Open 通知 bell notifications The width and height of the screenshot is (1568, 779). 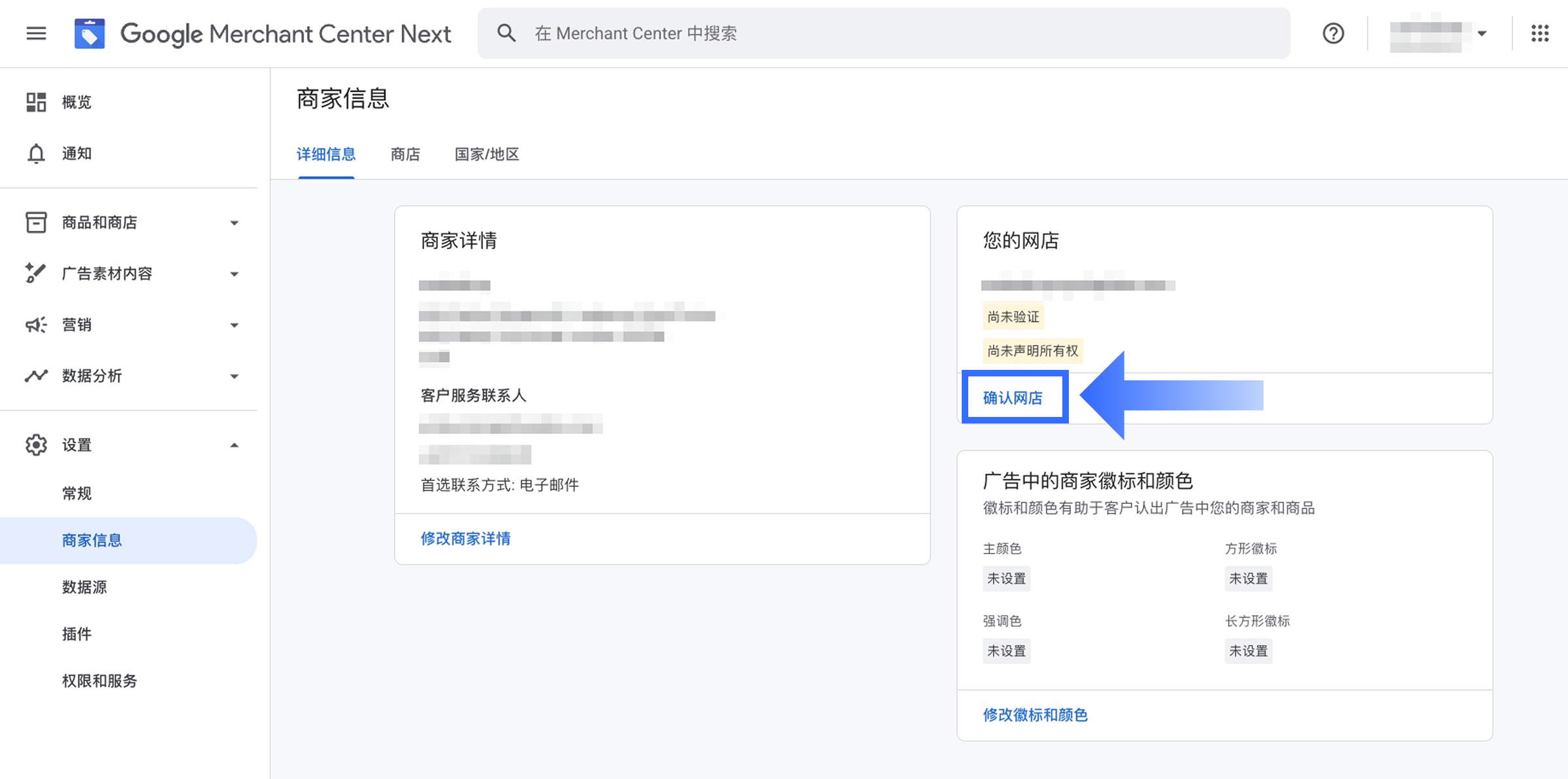point(36,154)
